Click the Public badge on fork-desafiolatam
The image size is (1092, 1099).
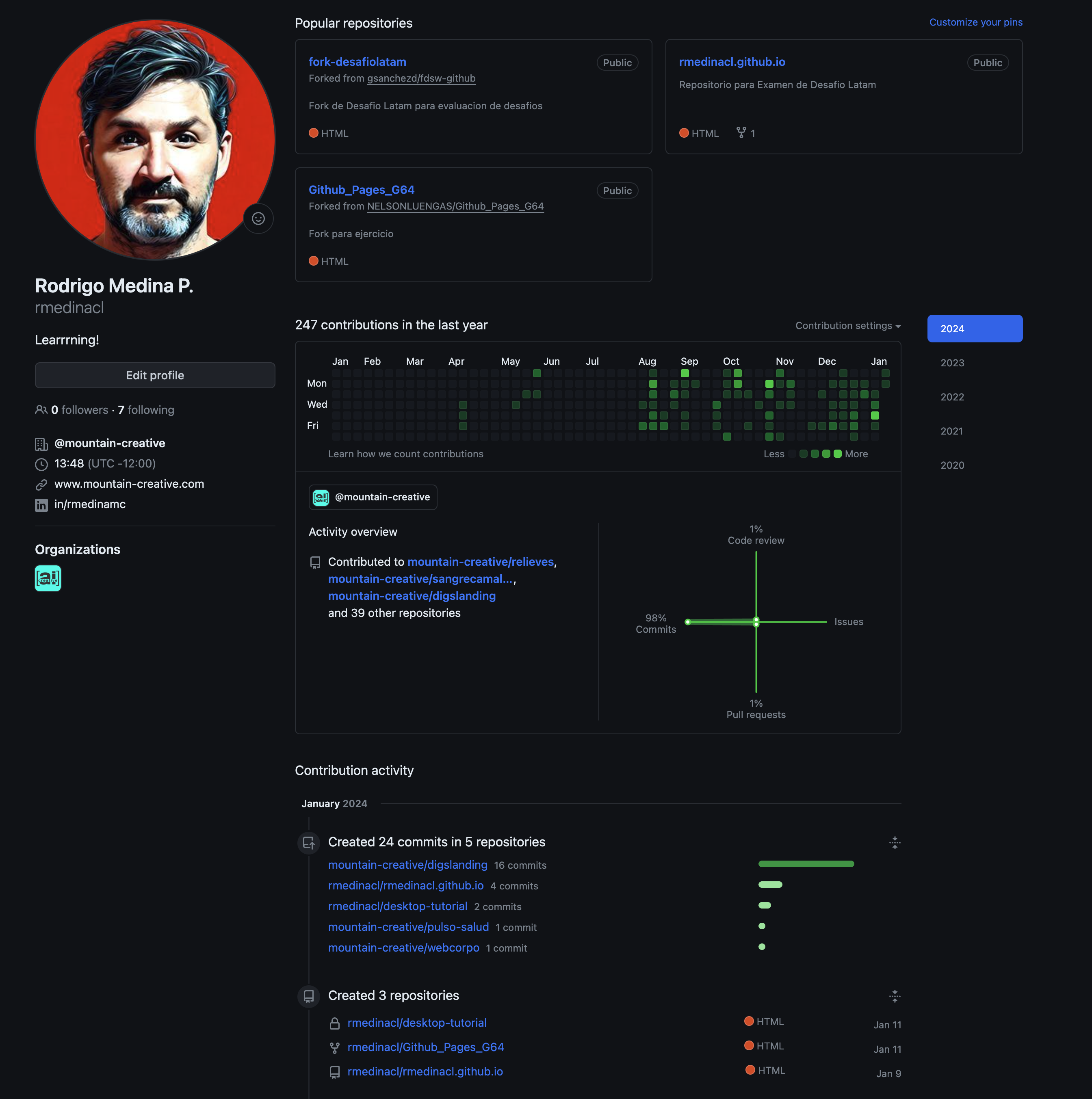[x=617, y=63]
